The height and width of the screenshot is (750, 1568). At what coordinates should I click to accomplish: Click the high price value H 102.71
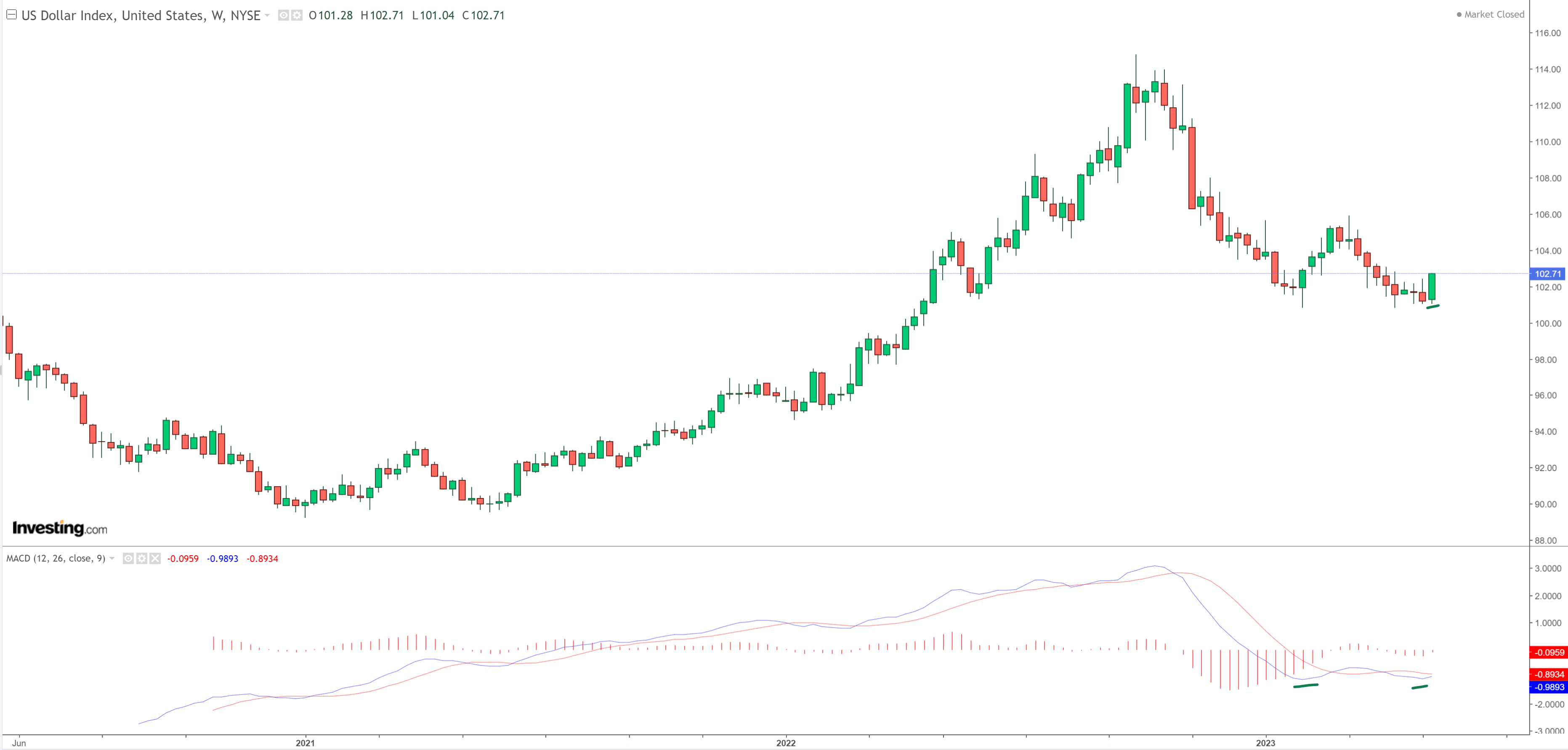tap(382, 15)
